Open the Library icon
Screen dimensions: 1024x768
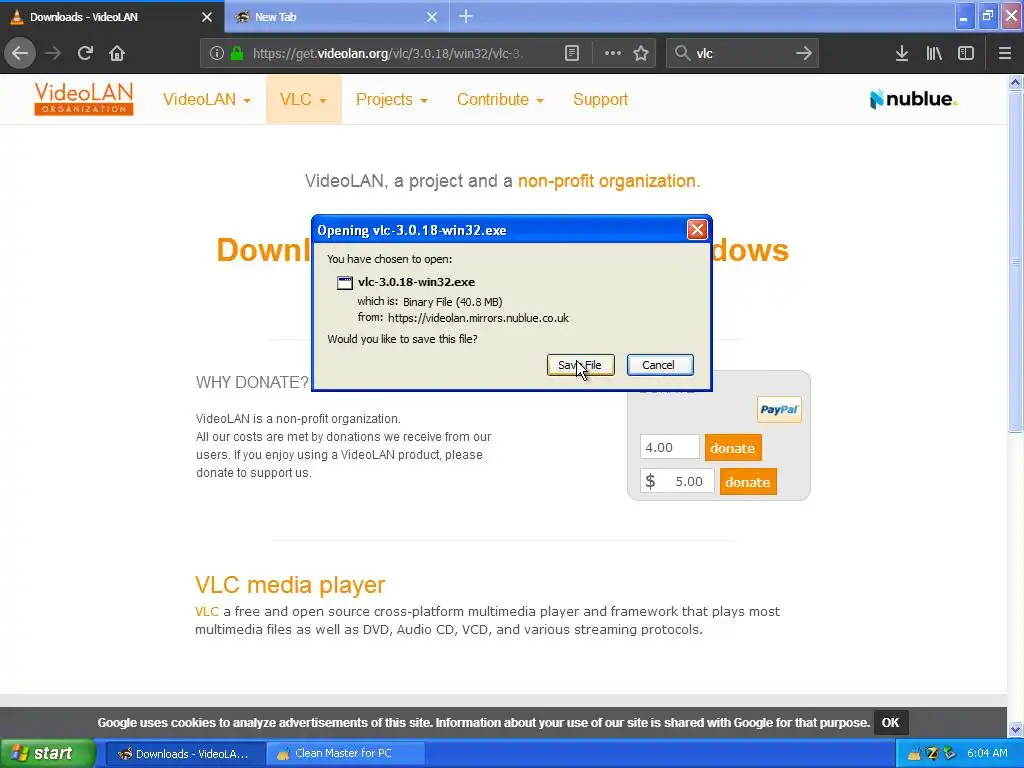click(934, 54)
